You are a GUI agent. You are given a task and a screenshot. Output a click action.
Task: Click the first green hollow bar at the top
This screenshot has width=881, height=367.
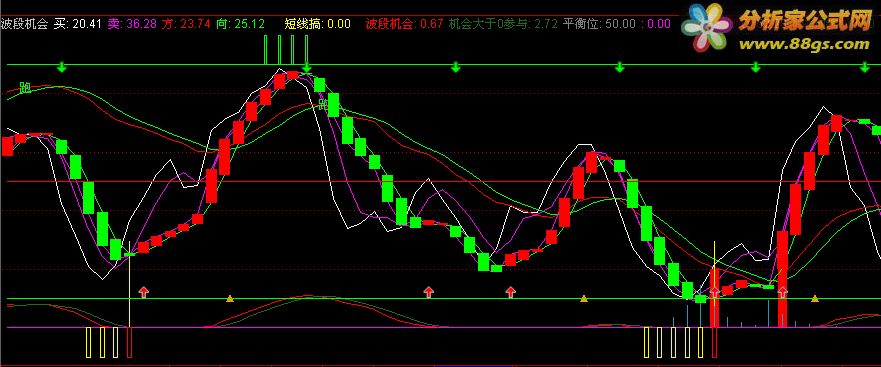point(265,49)
